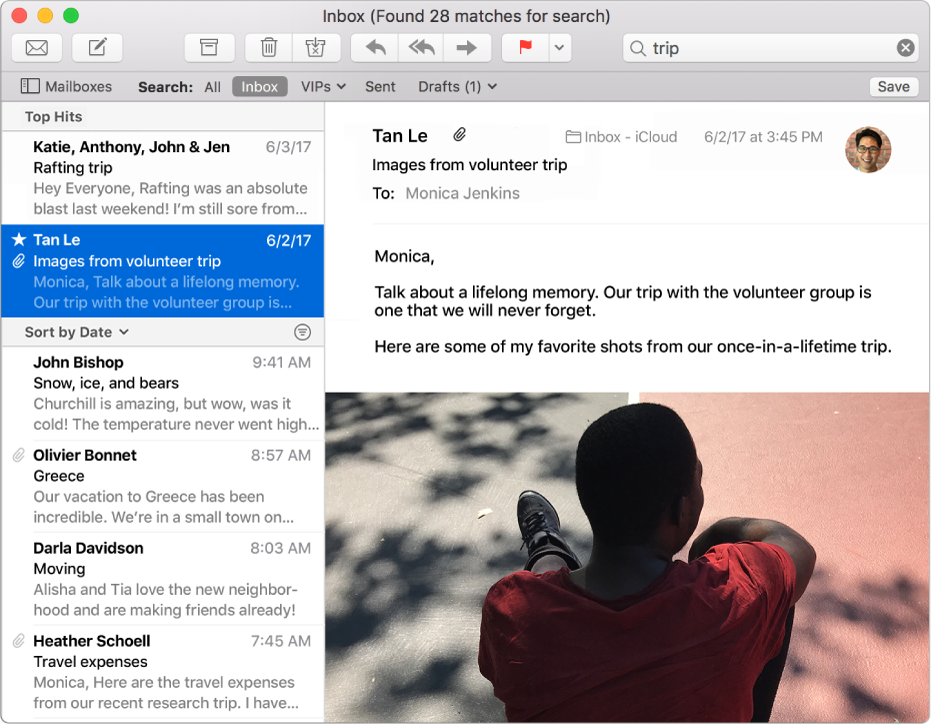This screenshot has height=724, width=934.
Task: Open the Rafting trip message
Action: tap(163, 178)
